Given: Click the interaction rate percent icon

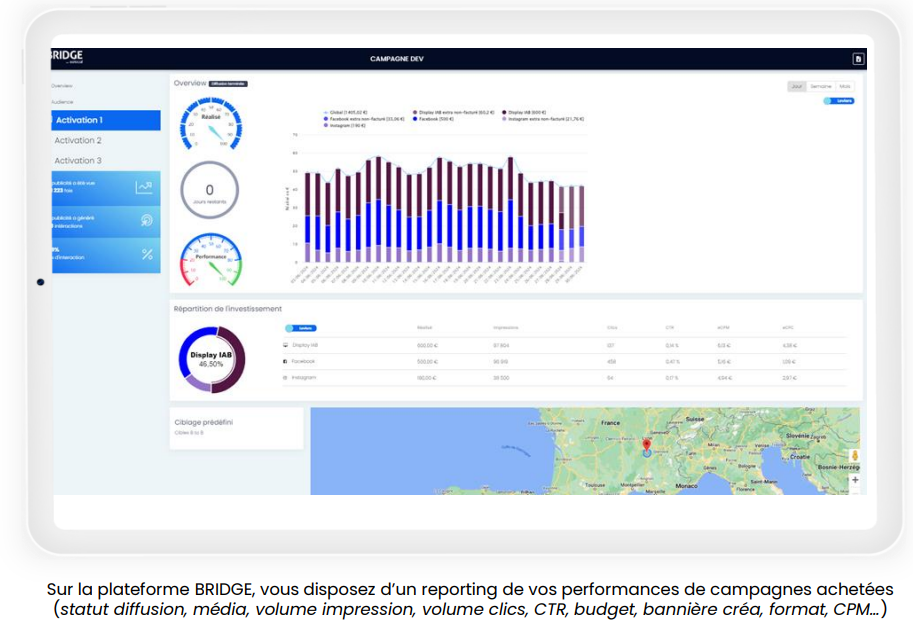Looking at the screenshot, I should click(147, 254).
